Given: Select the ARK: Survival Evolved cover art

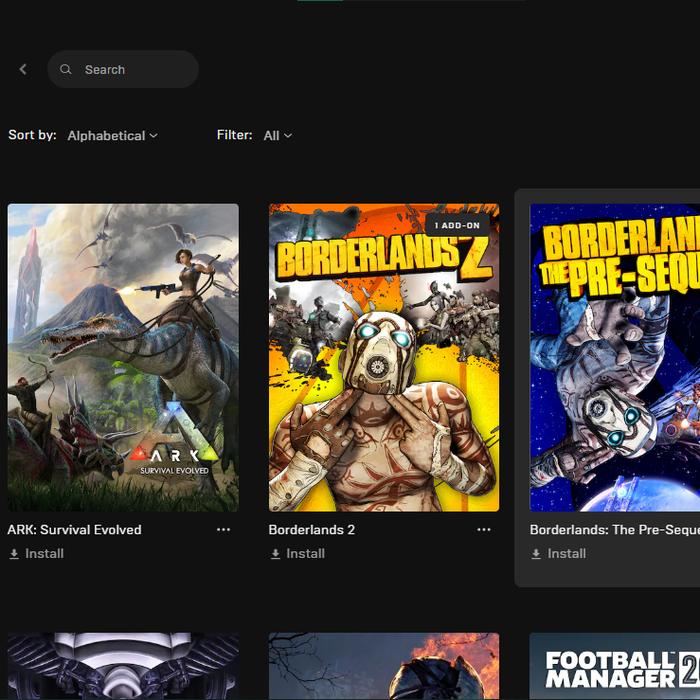Looking at the screenshot, I should (123, 358).
